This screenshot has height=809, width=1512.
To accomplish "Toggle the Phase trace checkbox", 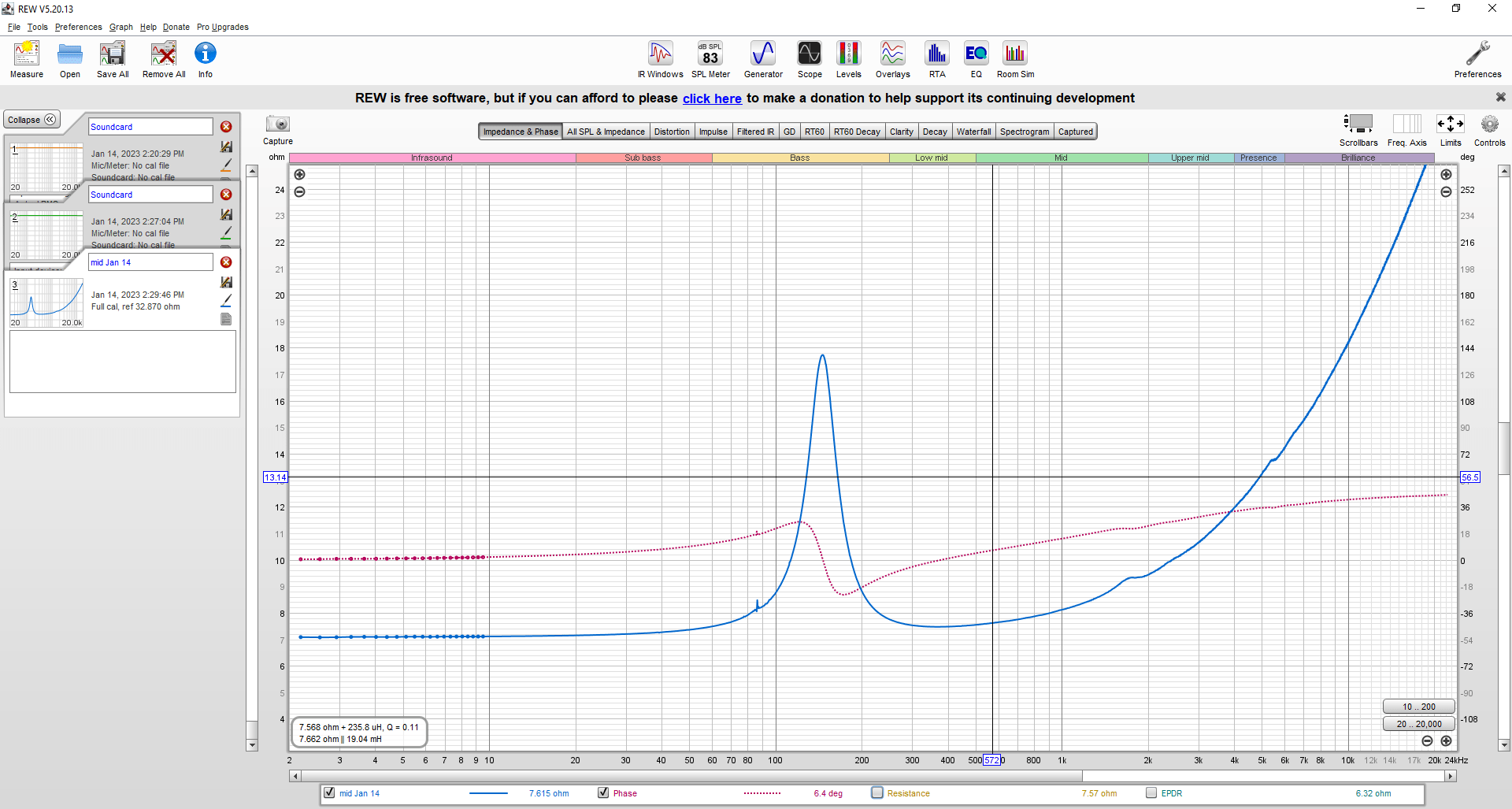I will pos(603,792).
